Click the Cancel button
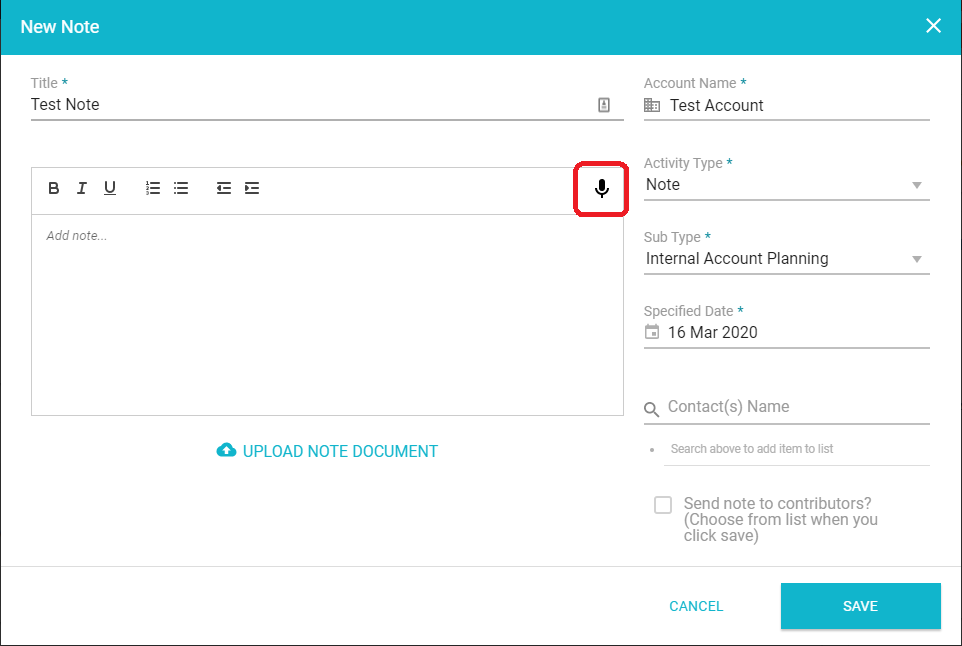 pyautogui.click(x=696, y=606)
